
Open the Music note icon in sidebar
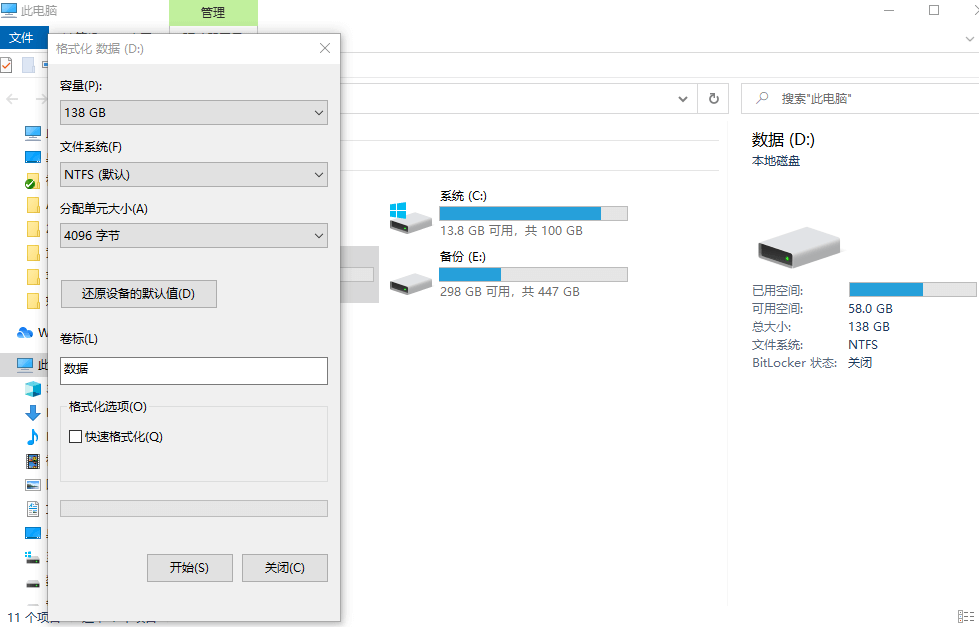pyautogui.click(x=32, y=437)
